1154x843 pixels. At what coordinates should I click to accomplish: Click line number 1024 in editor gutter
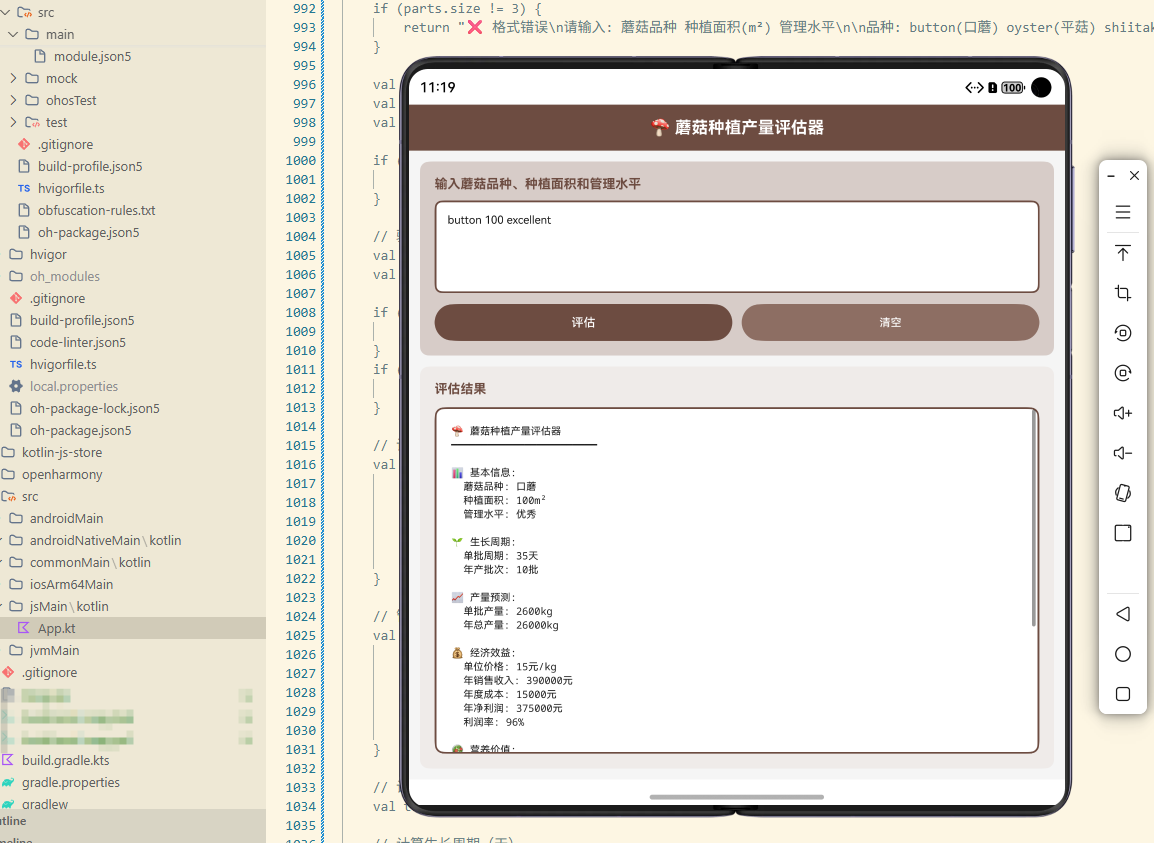(x=300, y=616)
